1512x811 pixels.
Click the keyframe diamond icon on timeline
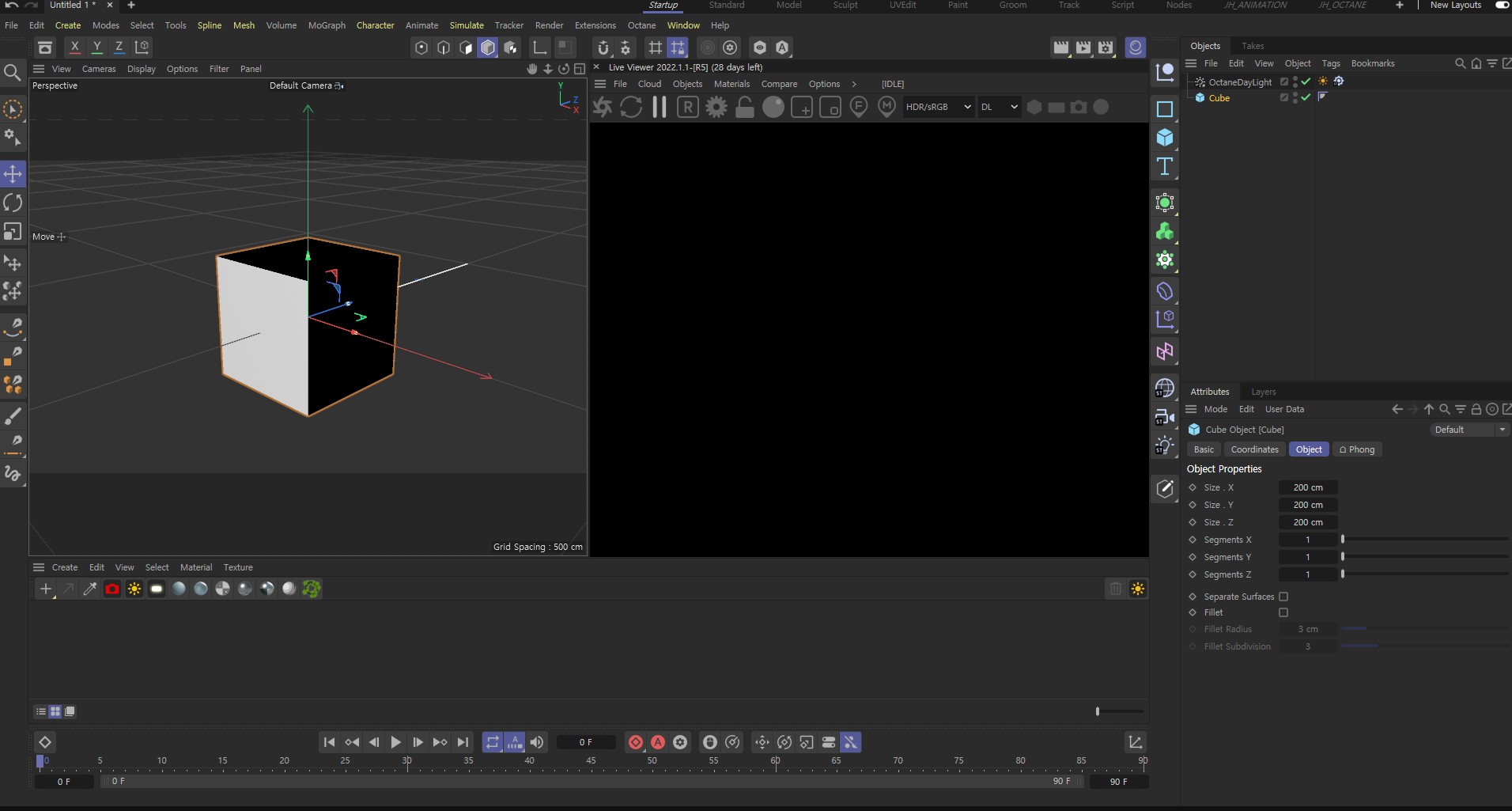[x=45, y=742]
